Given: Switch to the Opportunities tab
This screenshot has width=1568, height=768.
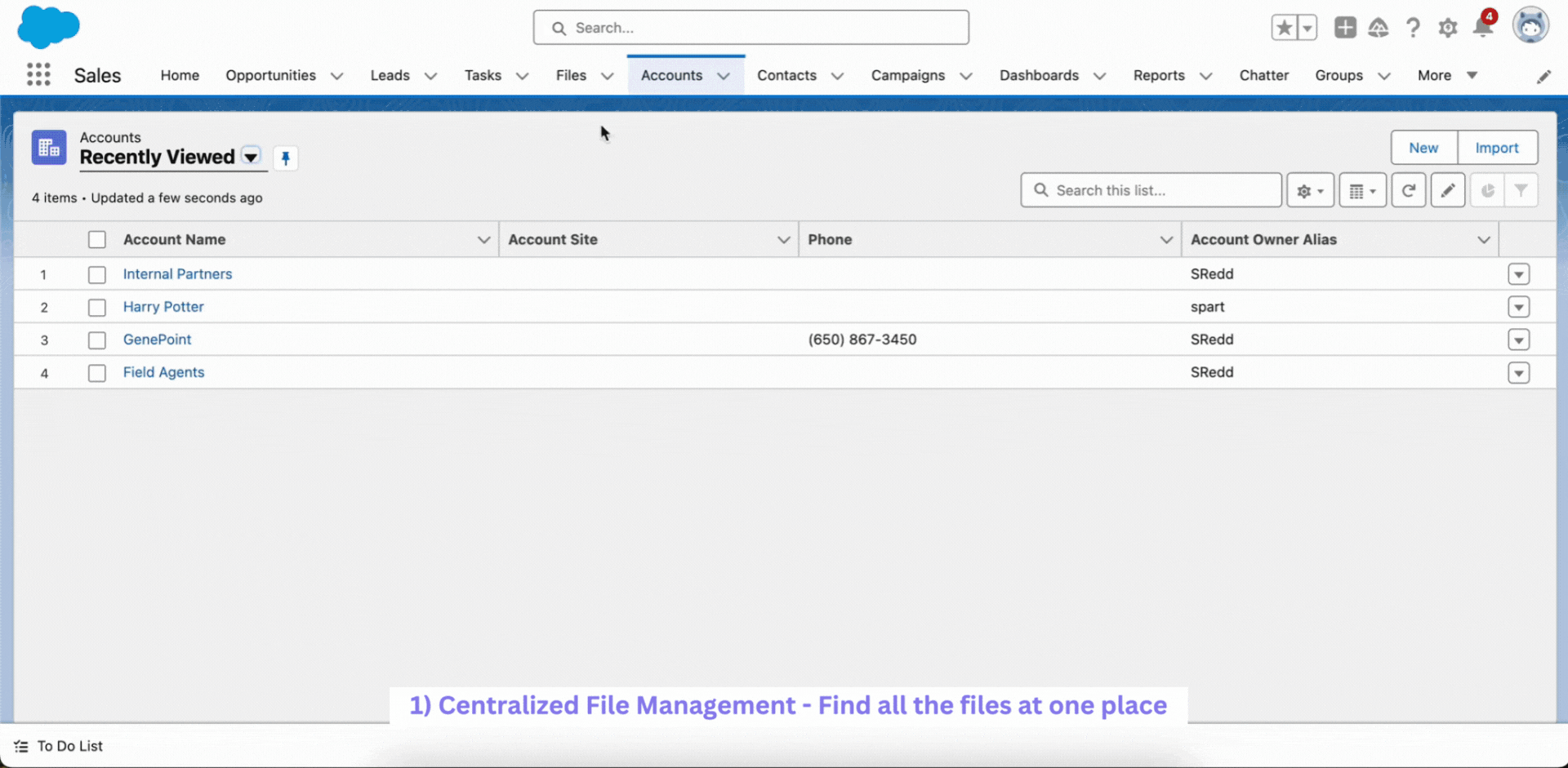Looking at the screenshot, I should point(270,75).
